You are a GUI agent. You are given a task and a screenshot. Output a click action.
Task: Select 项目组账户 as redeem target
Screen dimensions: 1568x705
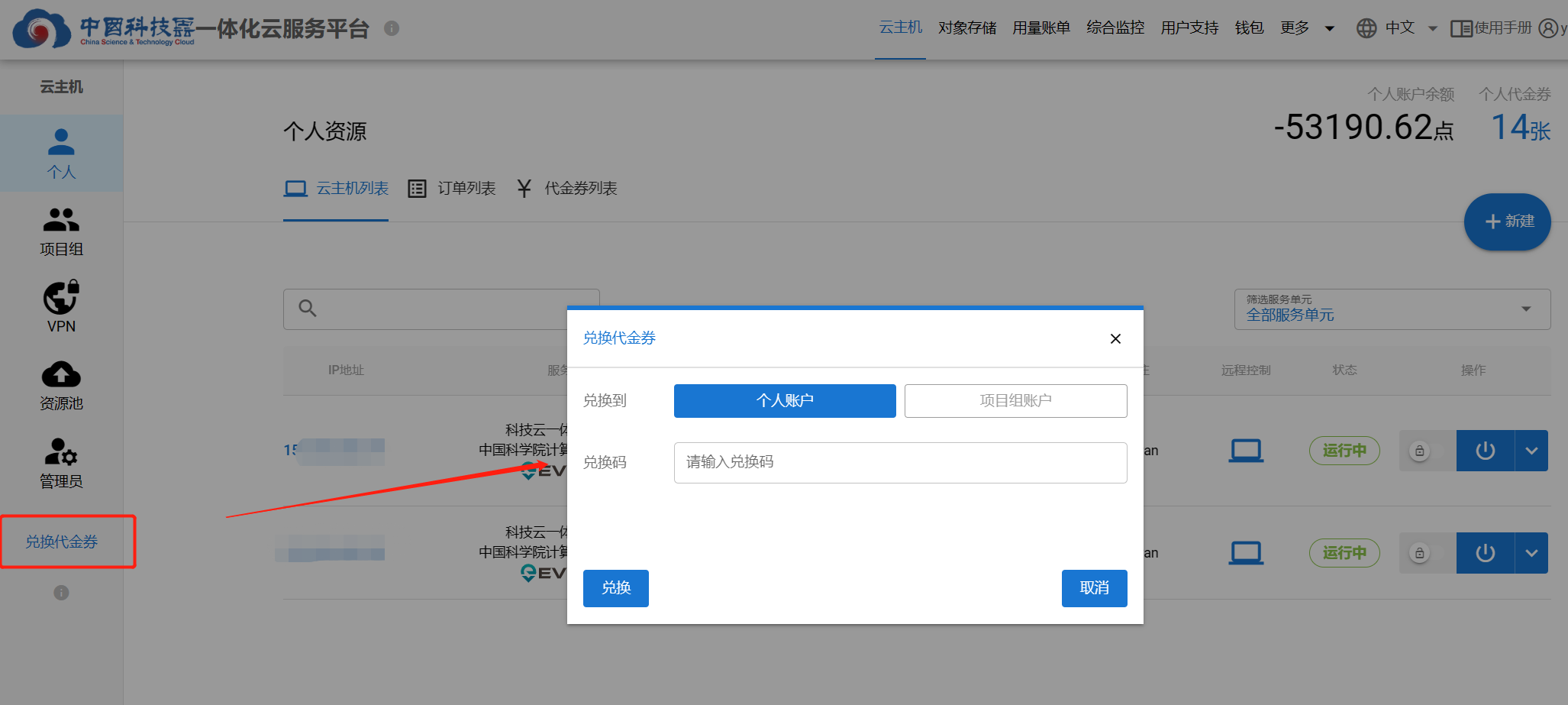click(x=1015, y=401)
